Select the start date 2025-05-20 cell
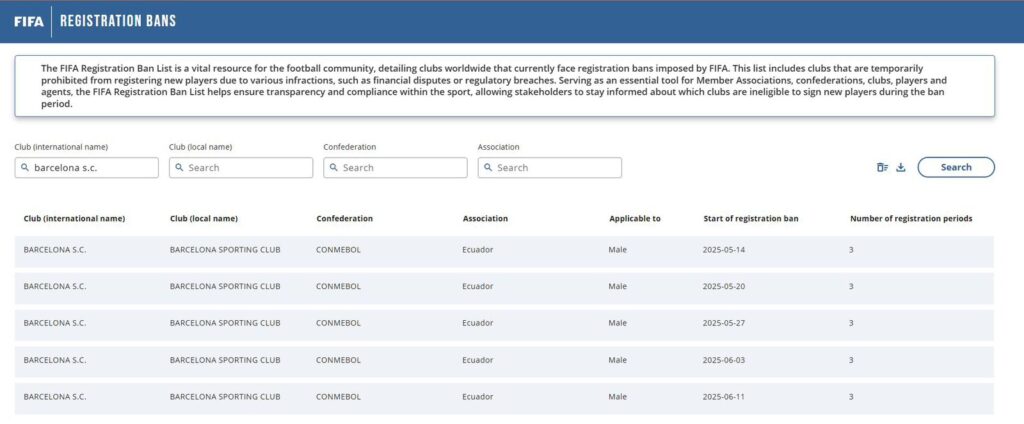The image size is (1024, 424). coord(724,287)
